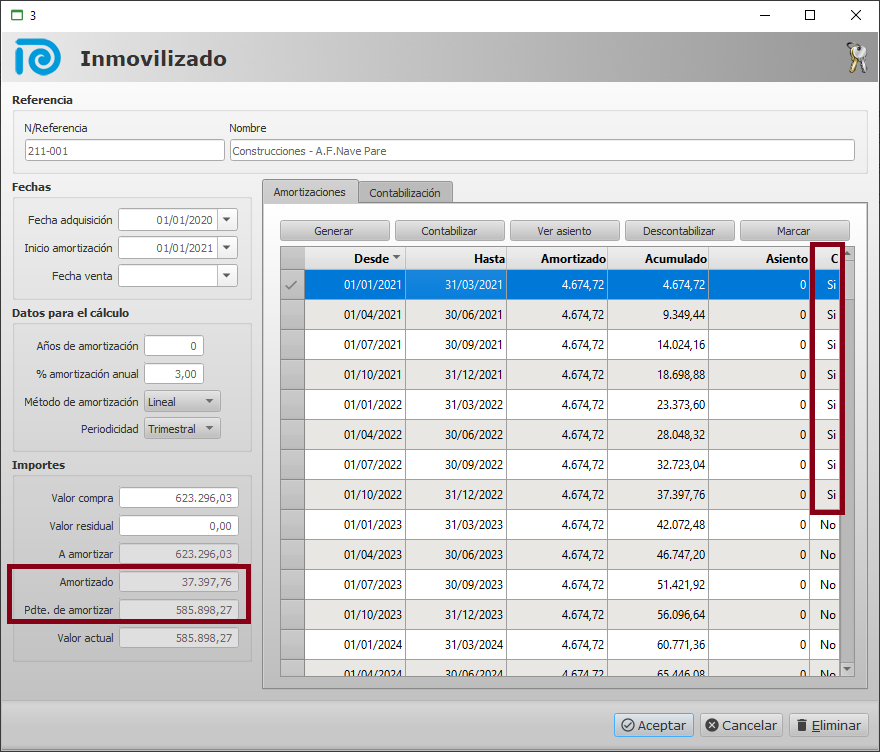Click the Eliminar button with trash icon

point(829,725)
